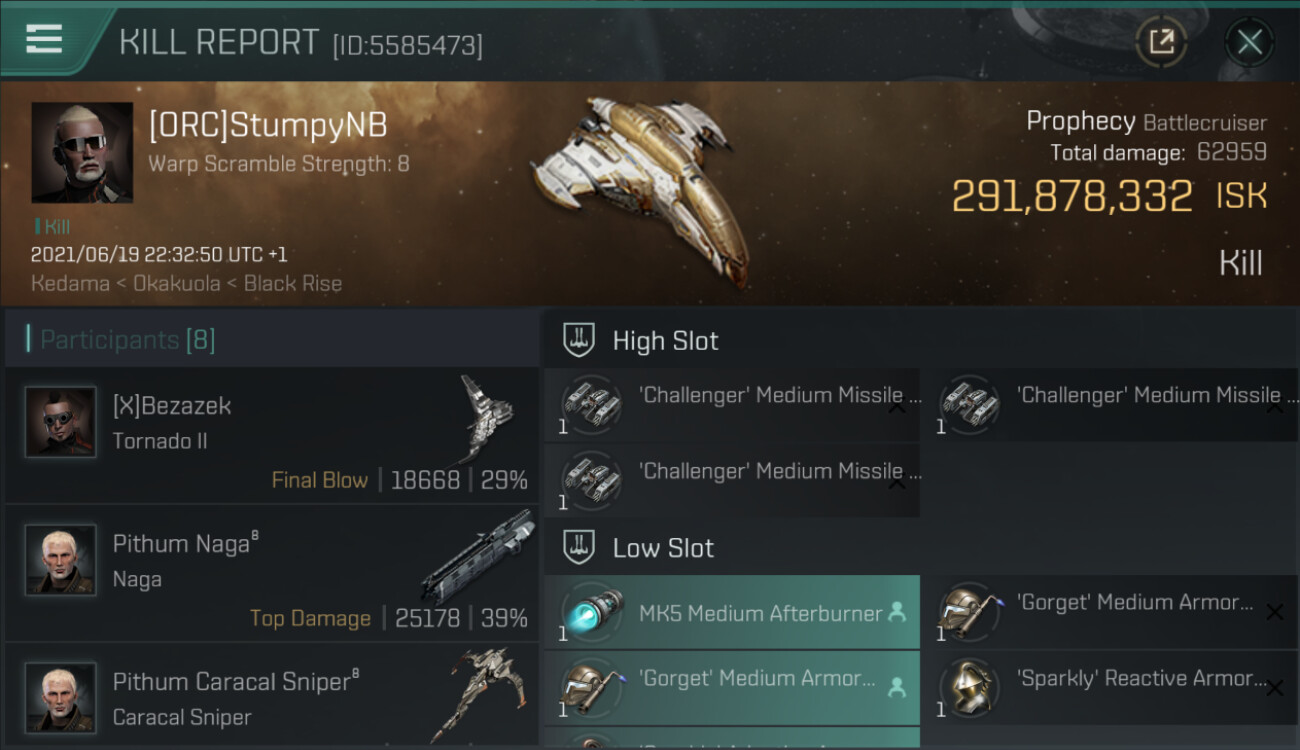Click the Kedama < Okakuola < Black Rise location
The height and width of the screenshot is (750, 1300).
(x=186, y=283)
